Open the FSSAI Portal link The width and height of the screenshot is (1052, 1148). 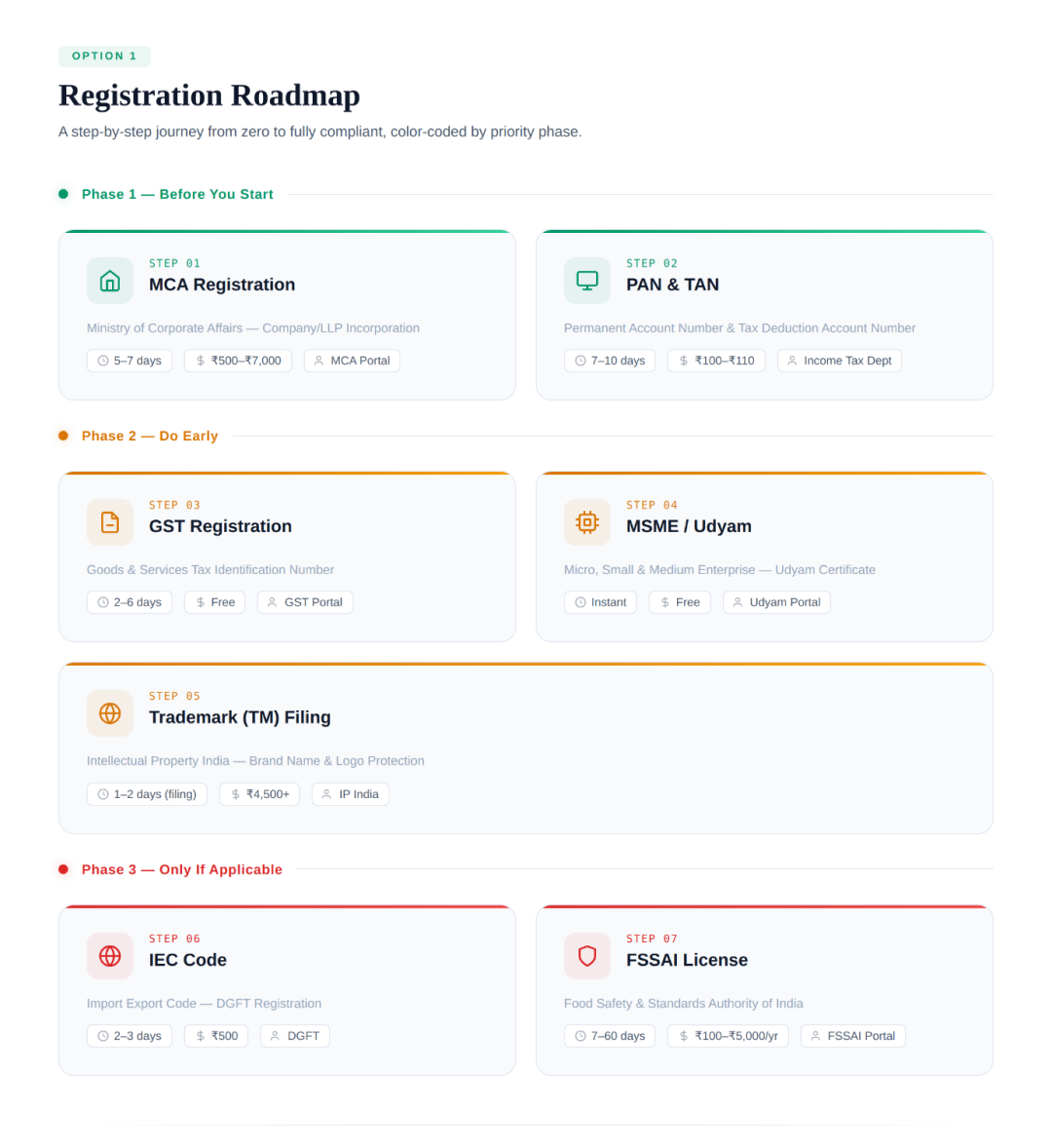point(853,1036)
